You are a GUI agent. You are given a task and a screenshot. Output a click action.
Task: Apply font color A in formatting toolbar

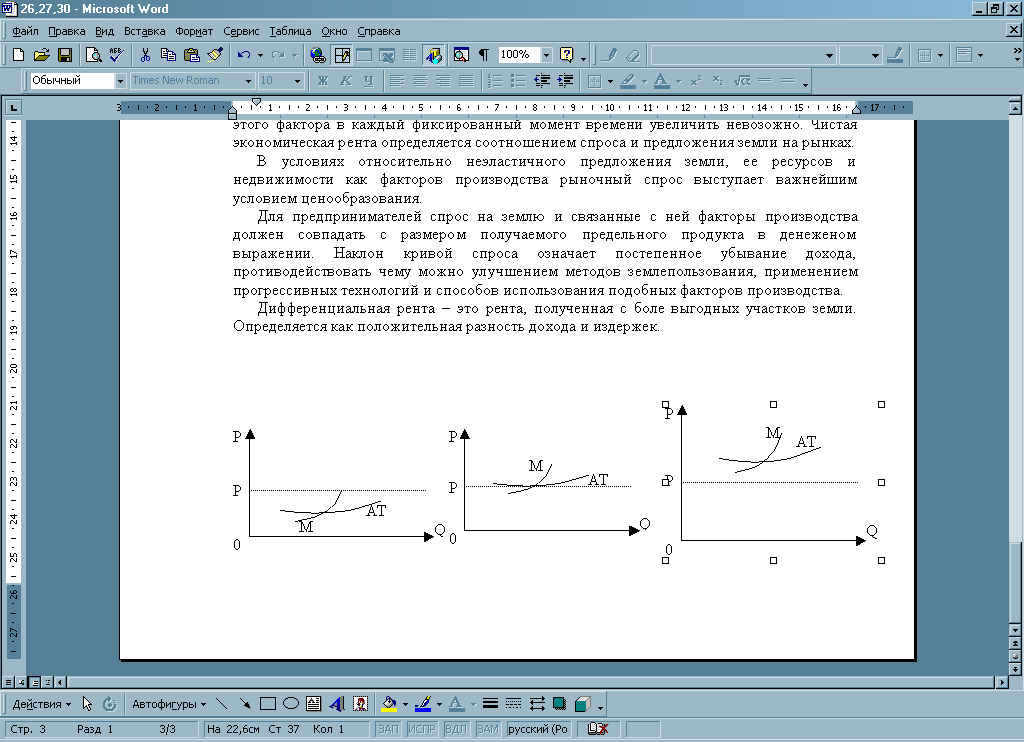[x=662, y=81]
